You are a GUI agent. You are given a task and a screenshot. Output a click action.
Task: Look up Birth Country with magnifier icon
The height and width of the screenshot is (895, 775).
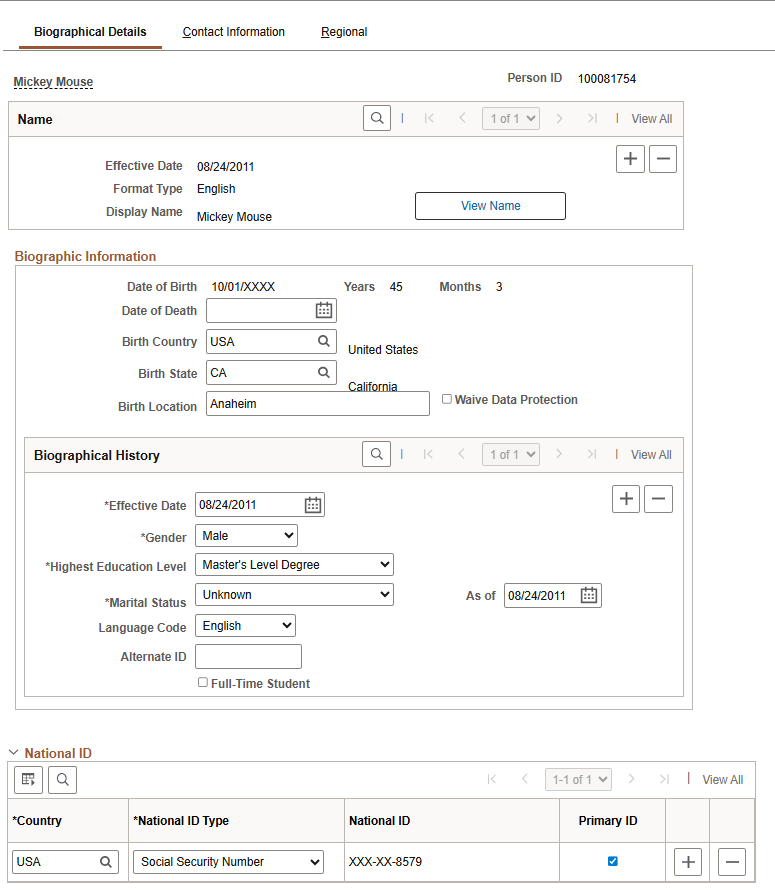(x=324, y=341)
